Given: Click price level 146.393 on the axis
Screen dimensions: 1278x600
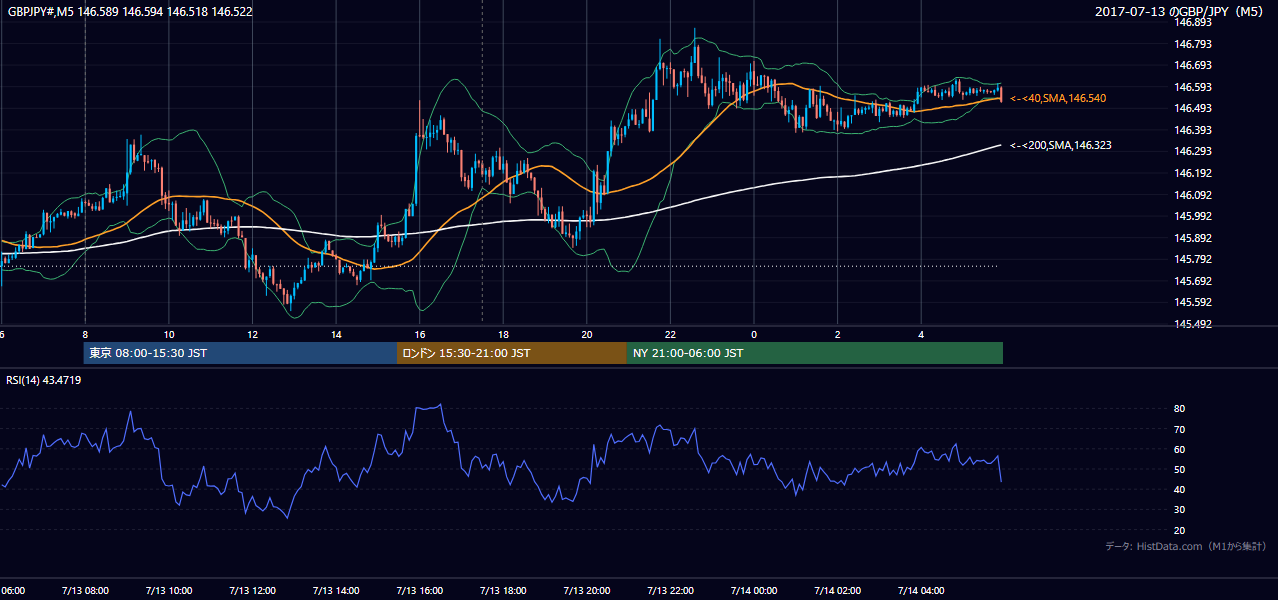Looking at the screenshot, I should coord(1192,130).
